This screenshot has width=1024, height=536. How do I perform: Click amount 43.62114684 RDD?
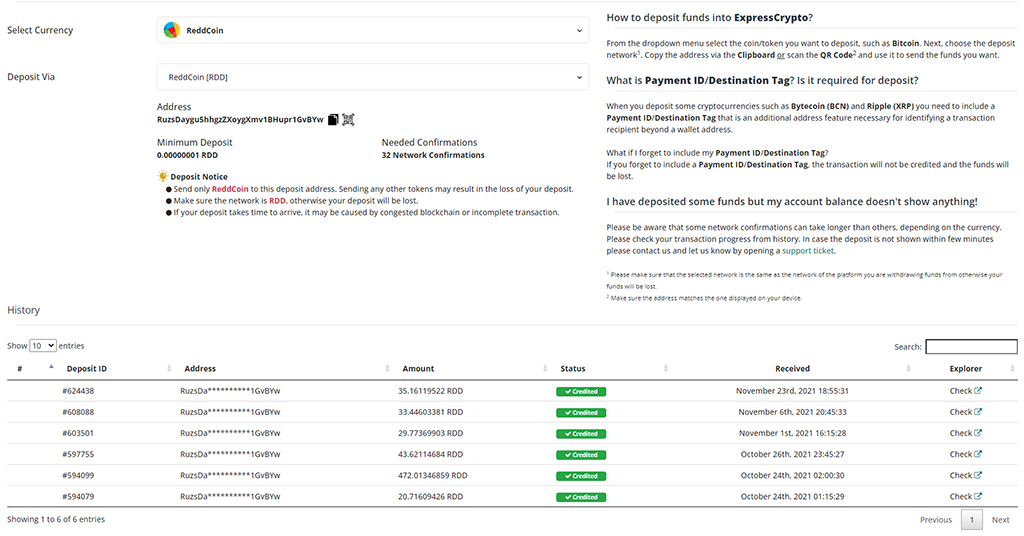430,454
